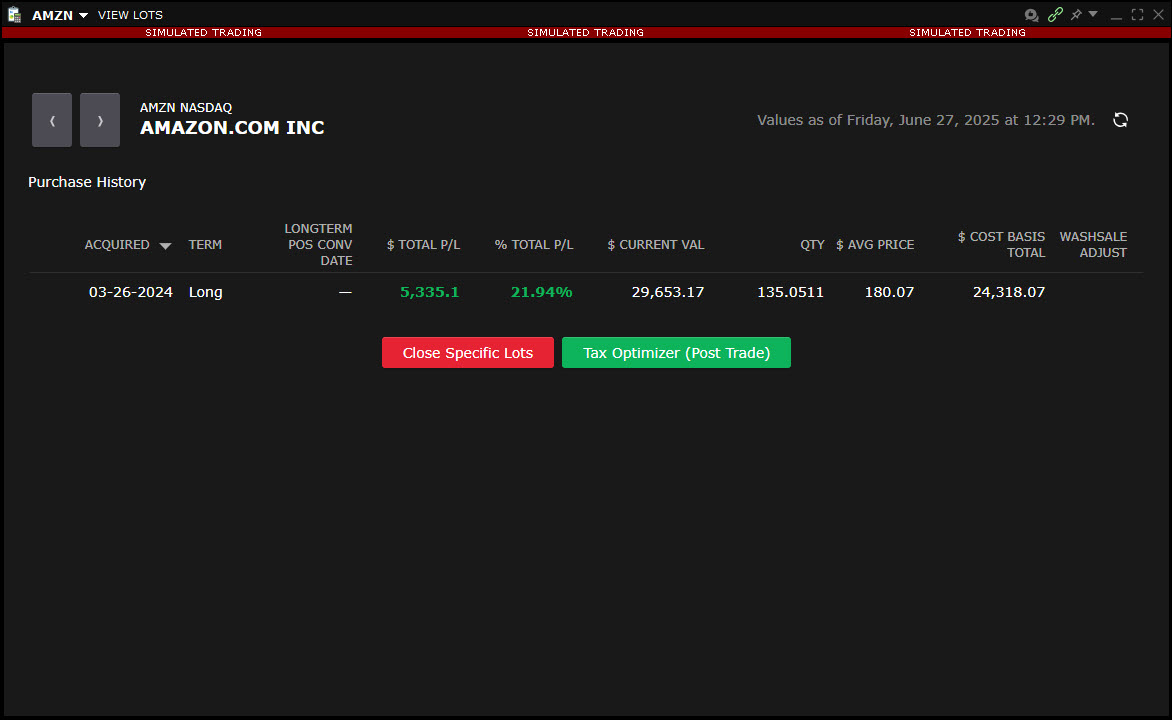Click the VIEW LOTS title text
This screenshot has width=1172, height=720.
(x=130, y=15)
